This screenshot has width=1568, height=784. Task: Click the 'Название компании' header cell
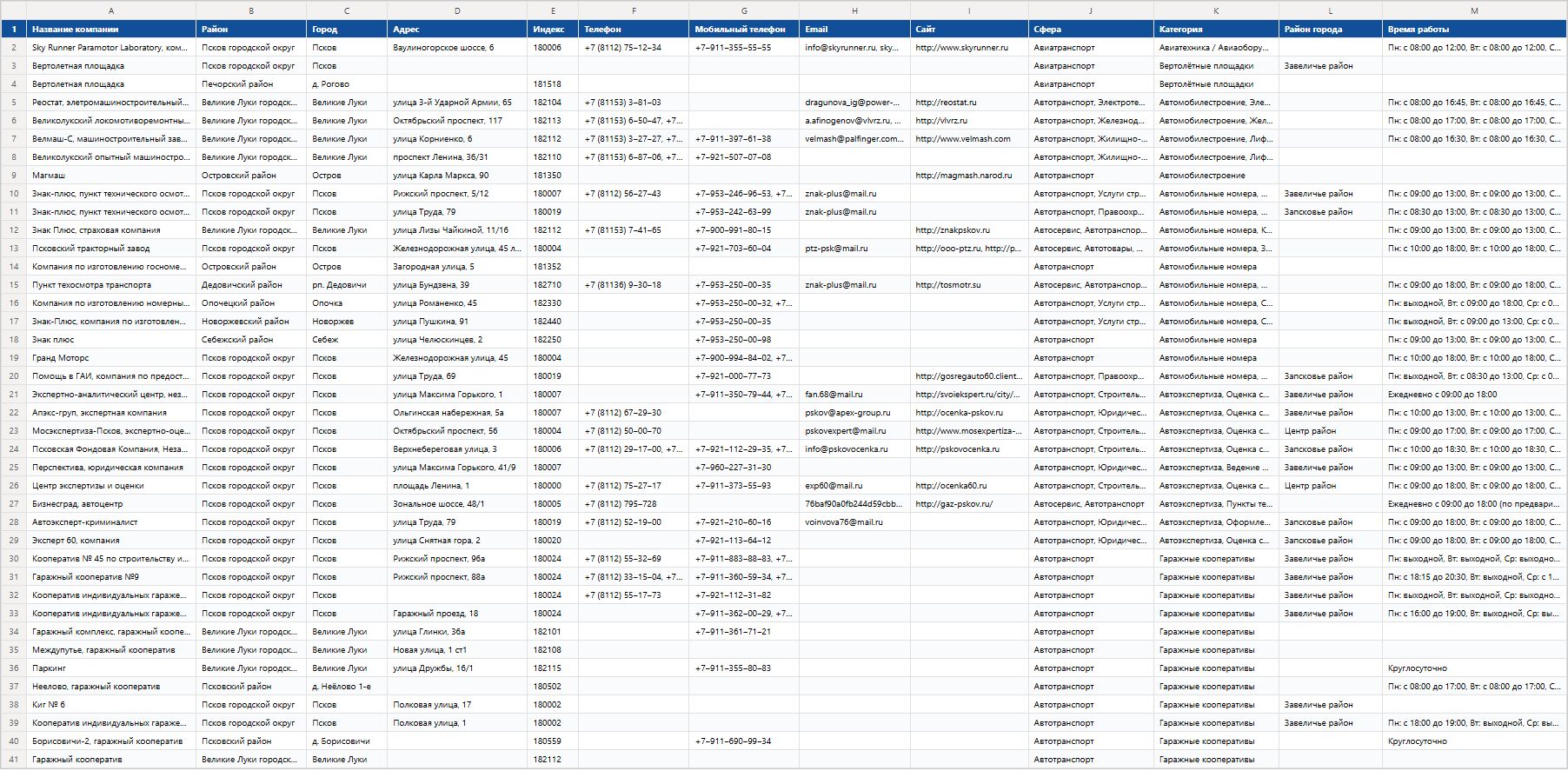[111, 30]
